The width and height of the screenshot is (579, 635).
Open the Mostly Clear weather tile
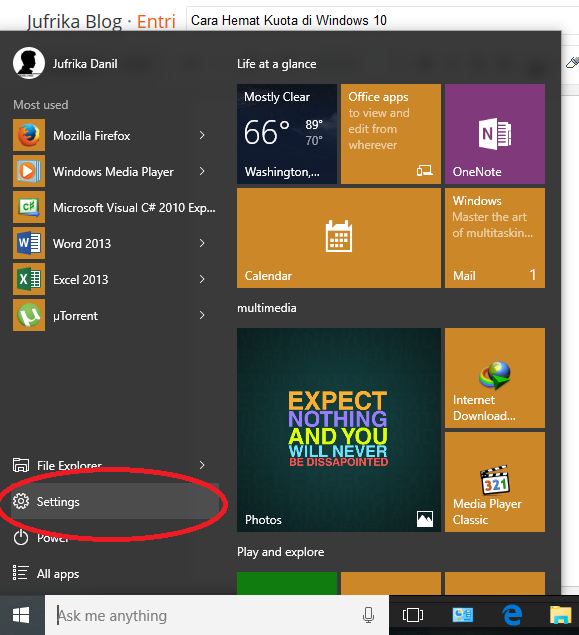[x=287, y=134]
